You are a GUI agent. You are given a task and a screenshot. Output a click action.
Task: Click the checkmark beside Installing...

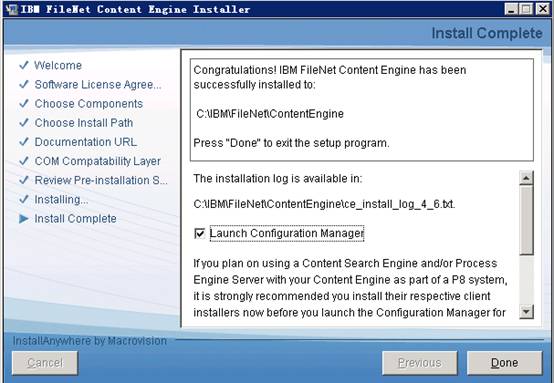[x=24, y=199]
